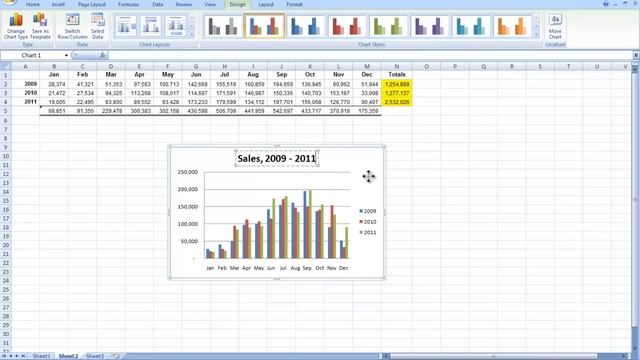640x360 pixels.
Task: Click the Sep axis label in chart
Action: (307, 268)
